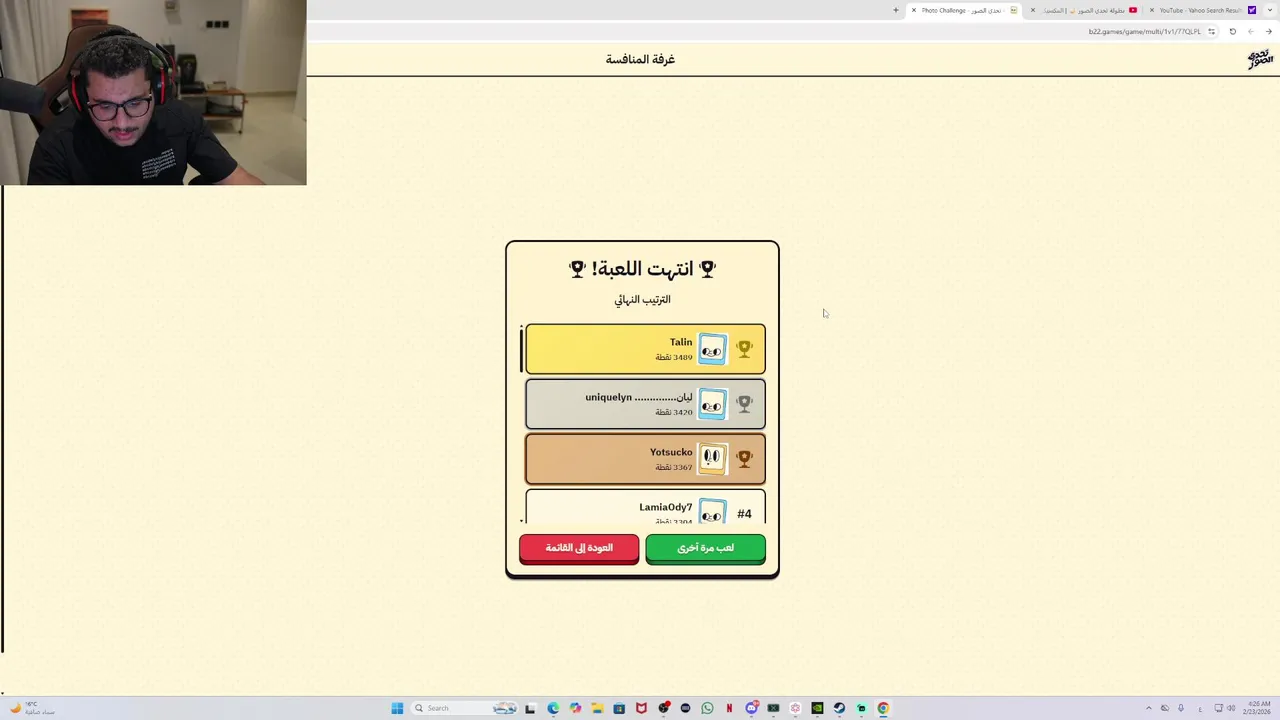This screenshot has width=1280, height=720.
Task: Click uniquelyn's avatar card
Action: (712, 404)
